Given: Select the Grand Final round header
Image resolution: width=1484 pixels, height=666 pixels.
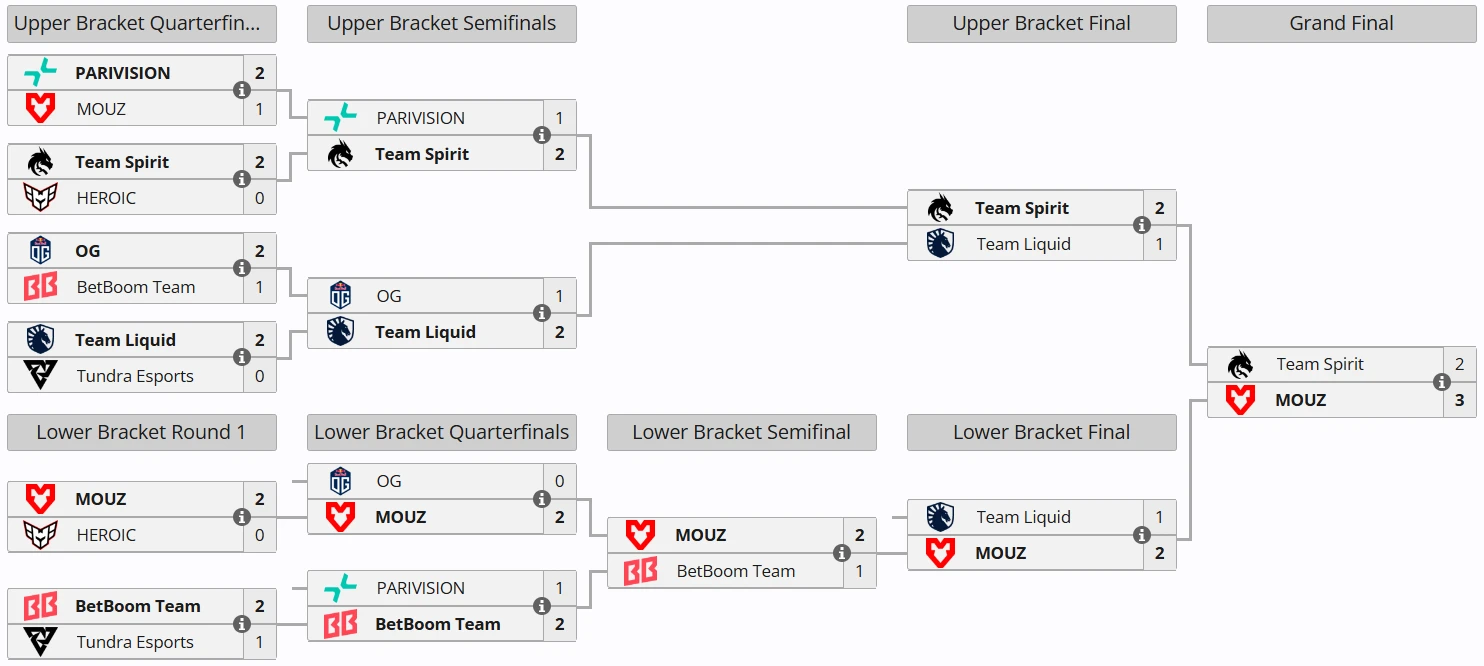Looking at the screenshot, I should point(1341,24).
